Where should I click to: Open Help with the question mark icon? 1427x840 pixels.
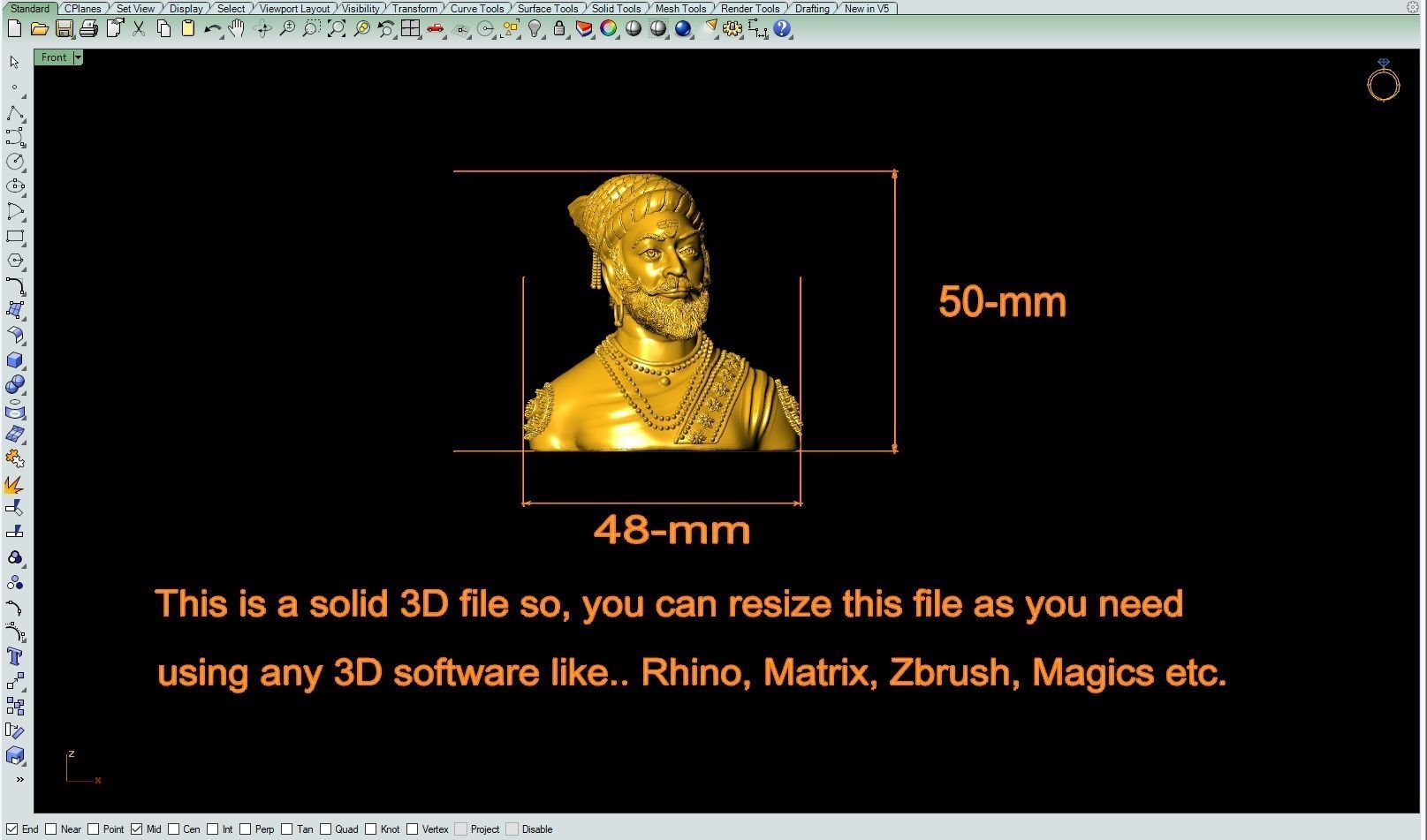782,29
